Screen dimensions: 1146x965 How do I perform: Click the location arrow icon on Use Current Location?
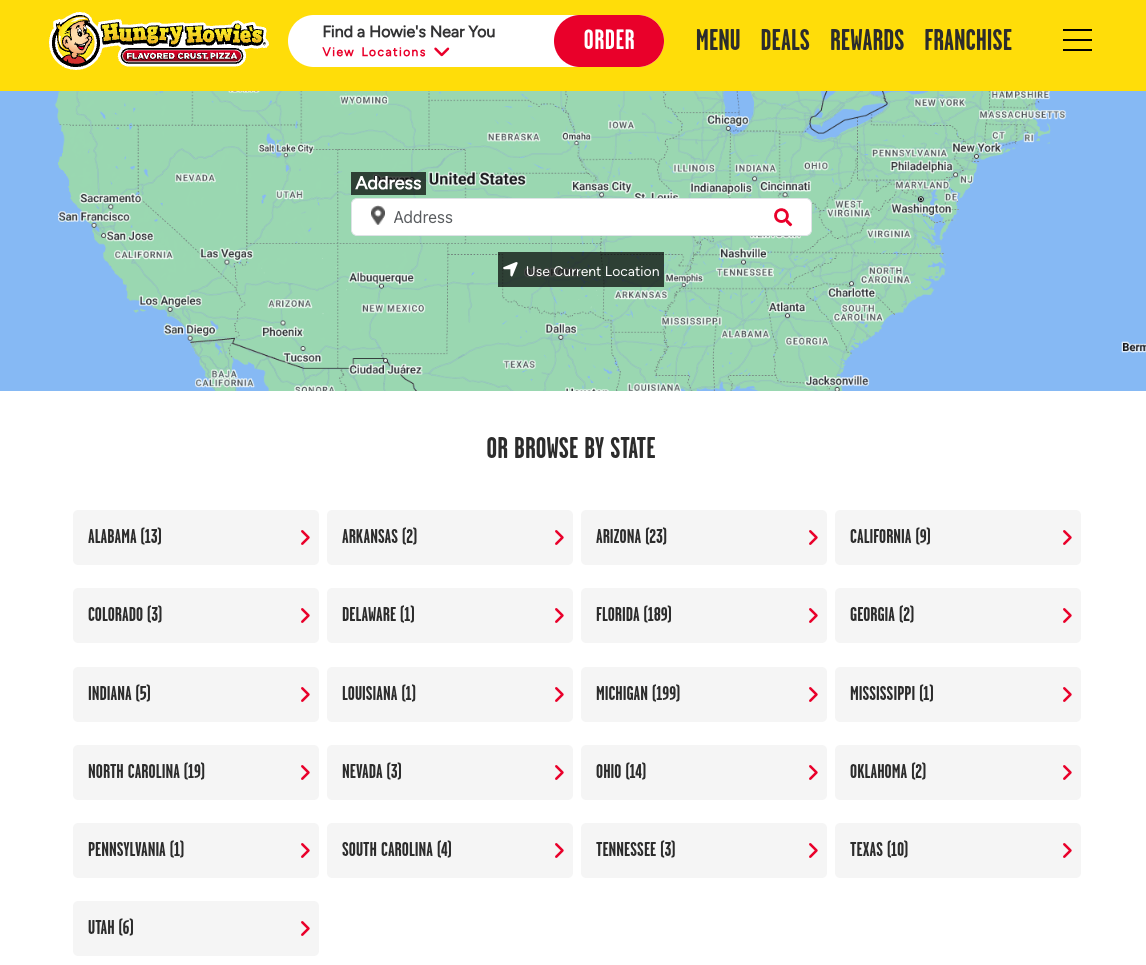pos(510,269)
